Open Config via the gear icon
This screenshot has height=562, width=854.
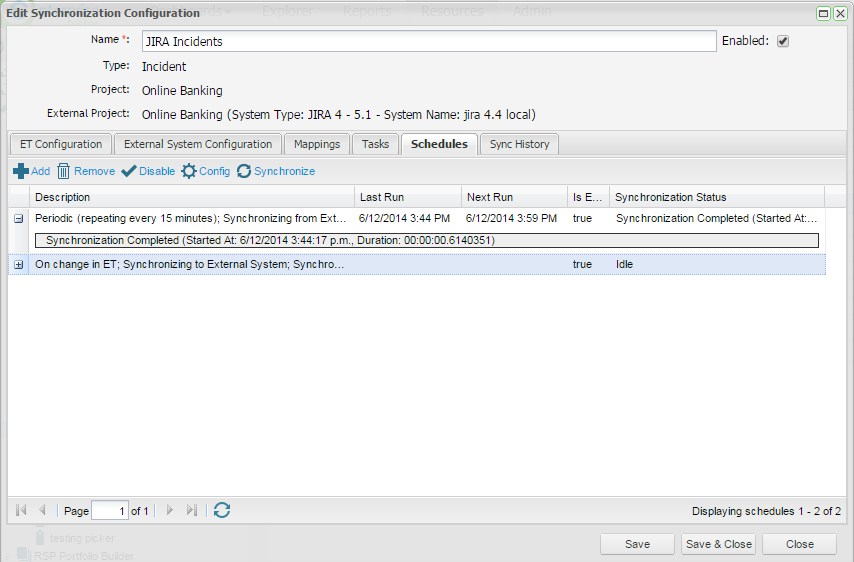[189, 171]
